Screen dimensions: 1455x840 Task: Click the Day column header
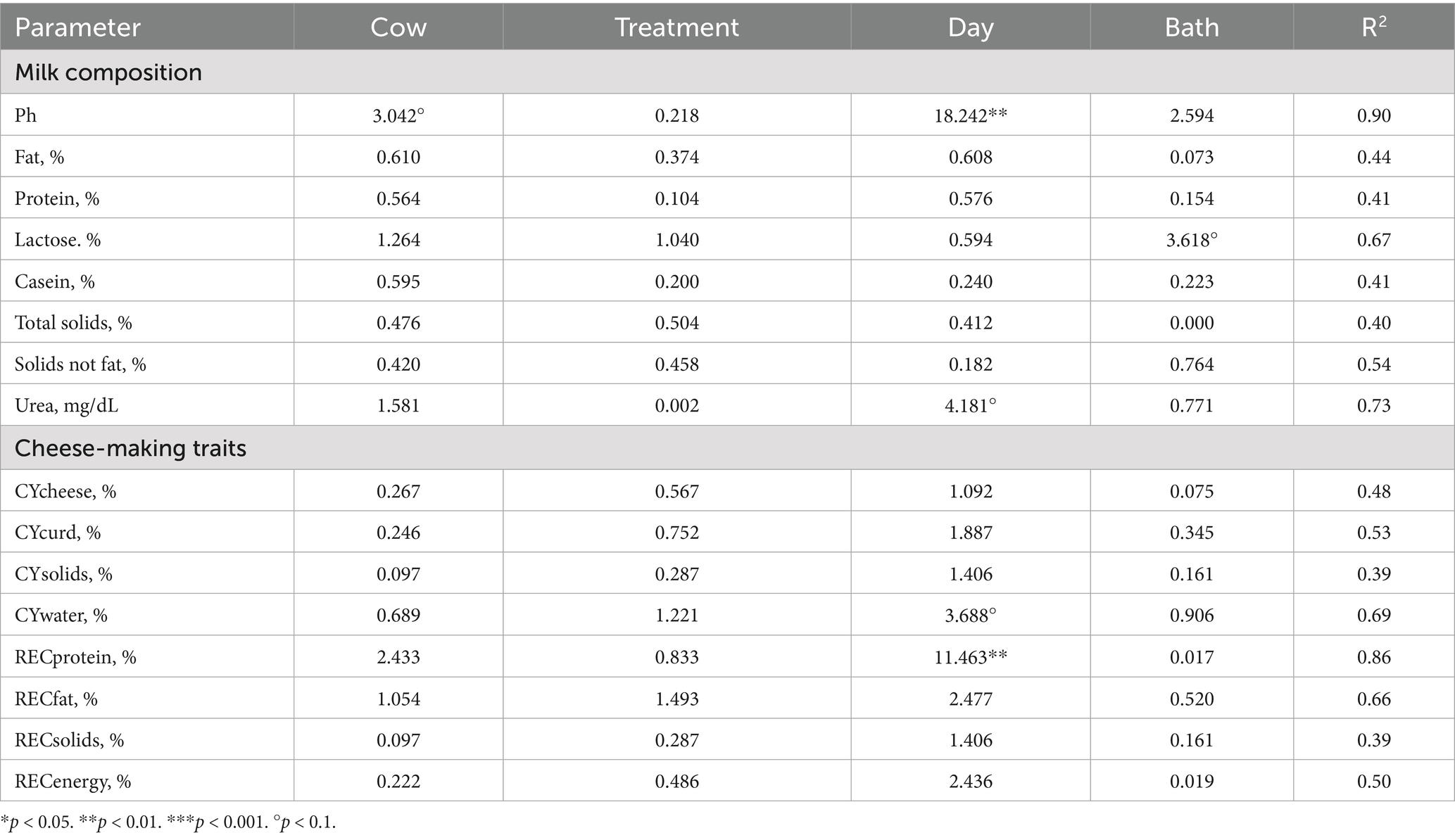[x=970, y=27]
